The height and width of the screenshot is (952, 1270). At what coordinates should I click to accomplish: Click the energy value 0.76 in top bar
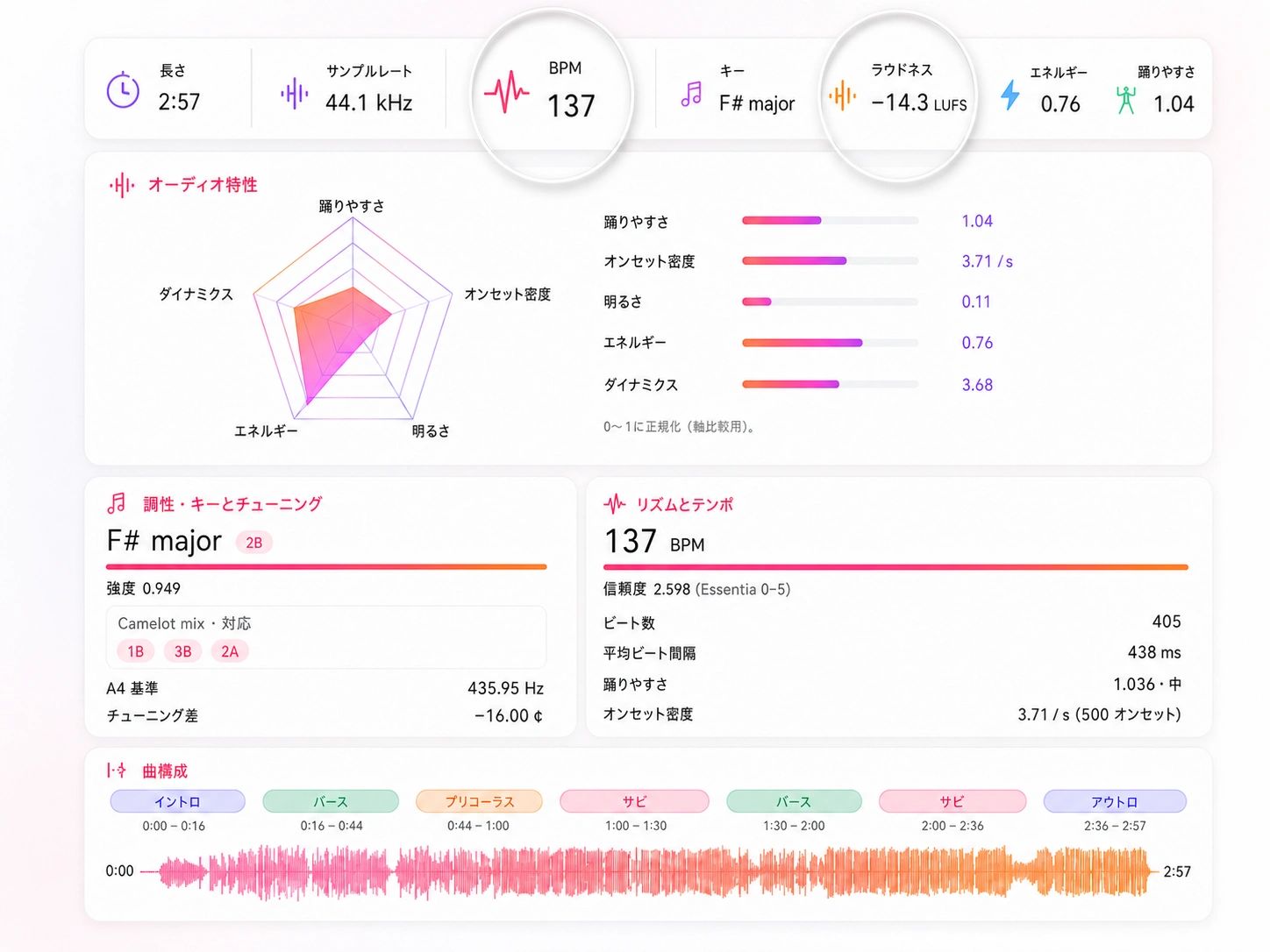(x=1060, y=104)
